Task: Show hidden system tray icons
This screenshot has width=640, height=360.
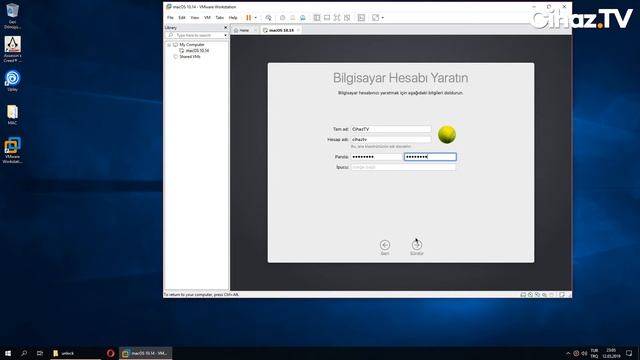Action: point(568,353)
